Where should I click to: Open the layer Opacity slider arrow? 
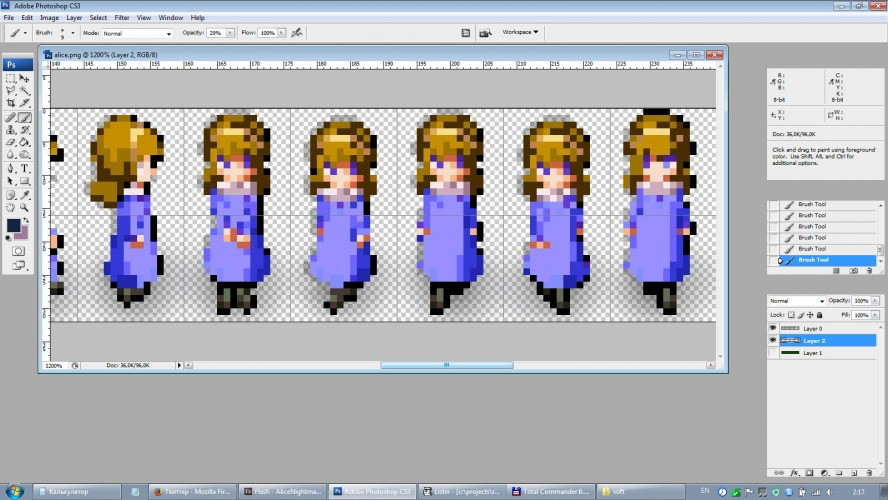875,301
